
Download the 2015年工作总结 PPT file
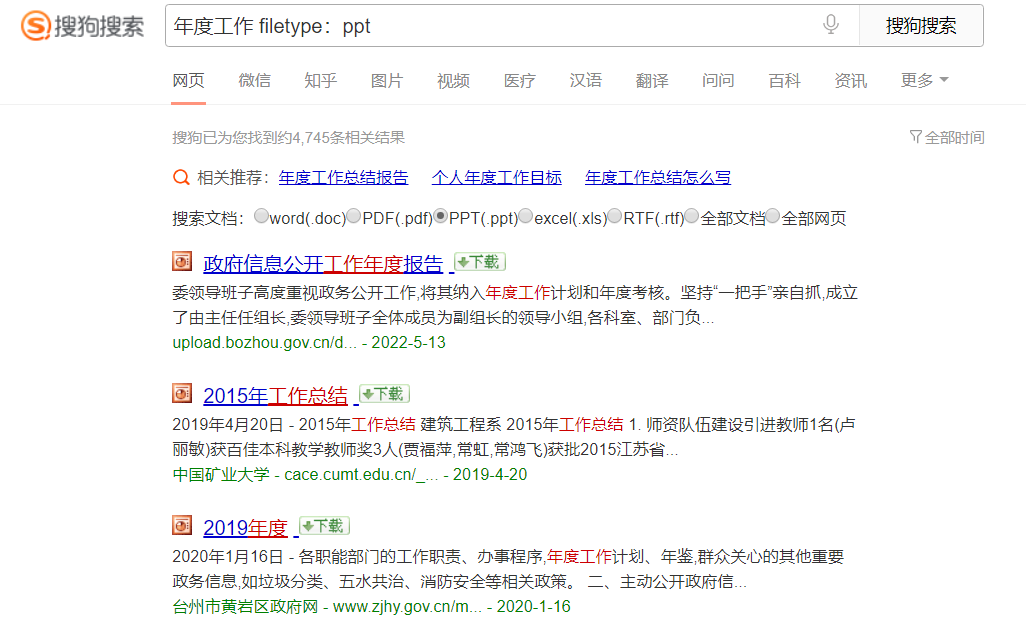pos(383,394)
